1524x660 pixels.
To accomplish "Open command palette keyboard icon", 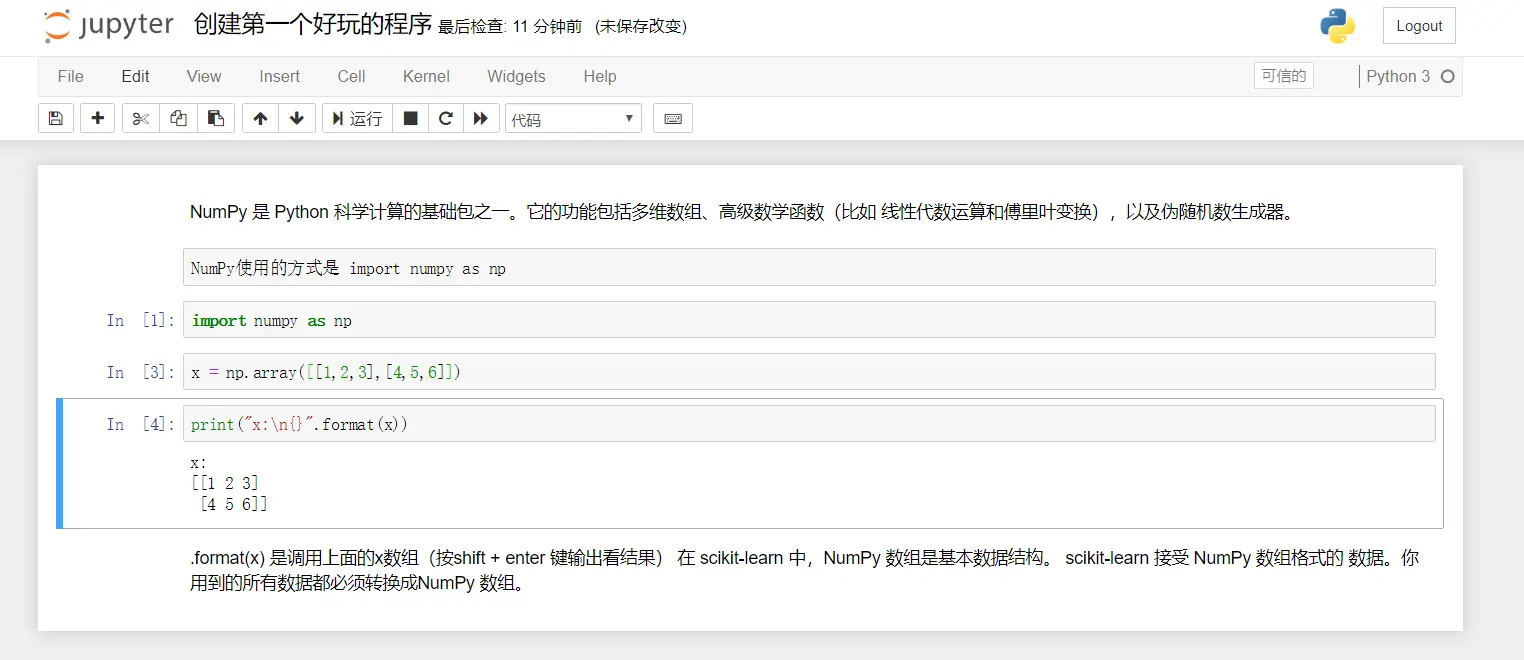I will pyautogui.click(x=673, y=118).
